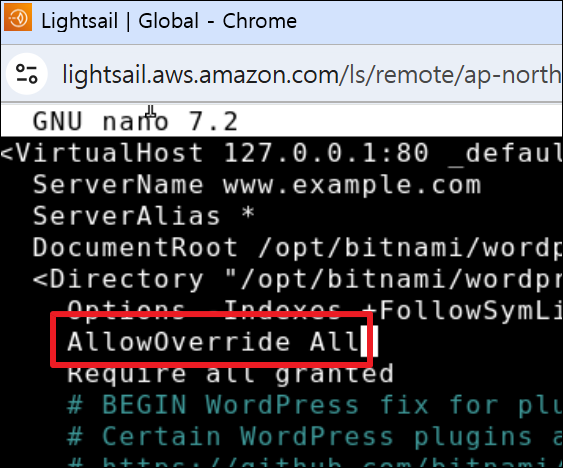Place cursor on the VirtualHost 127.0.0.1:80 line
This screenshot has width=563, height=468.
282,153
